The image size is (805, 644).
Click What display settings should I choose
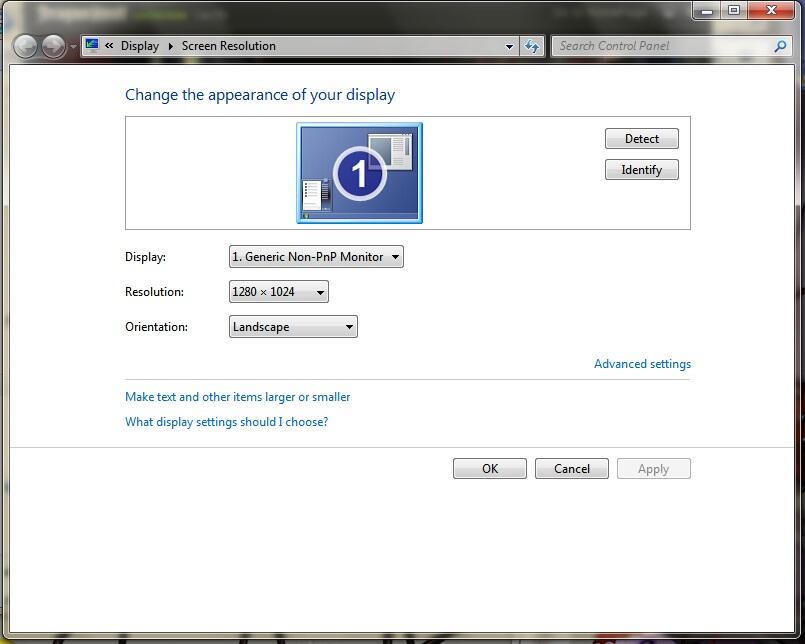click(x=226, y=422)
